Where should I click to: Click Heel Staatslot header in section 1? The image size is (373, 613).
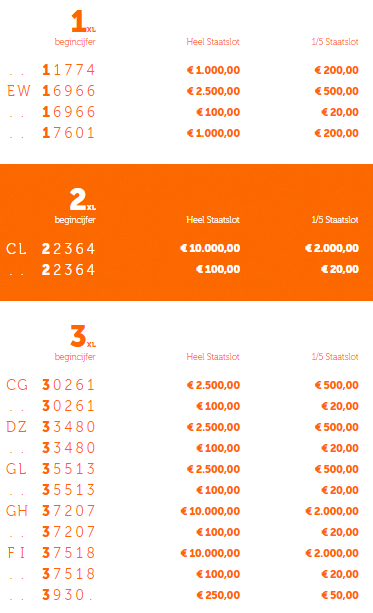213,42
